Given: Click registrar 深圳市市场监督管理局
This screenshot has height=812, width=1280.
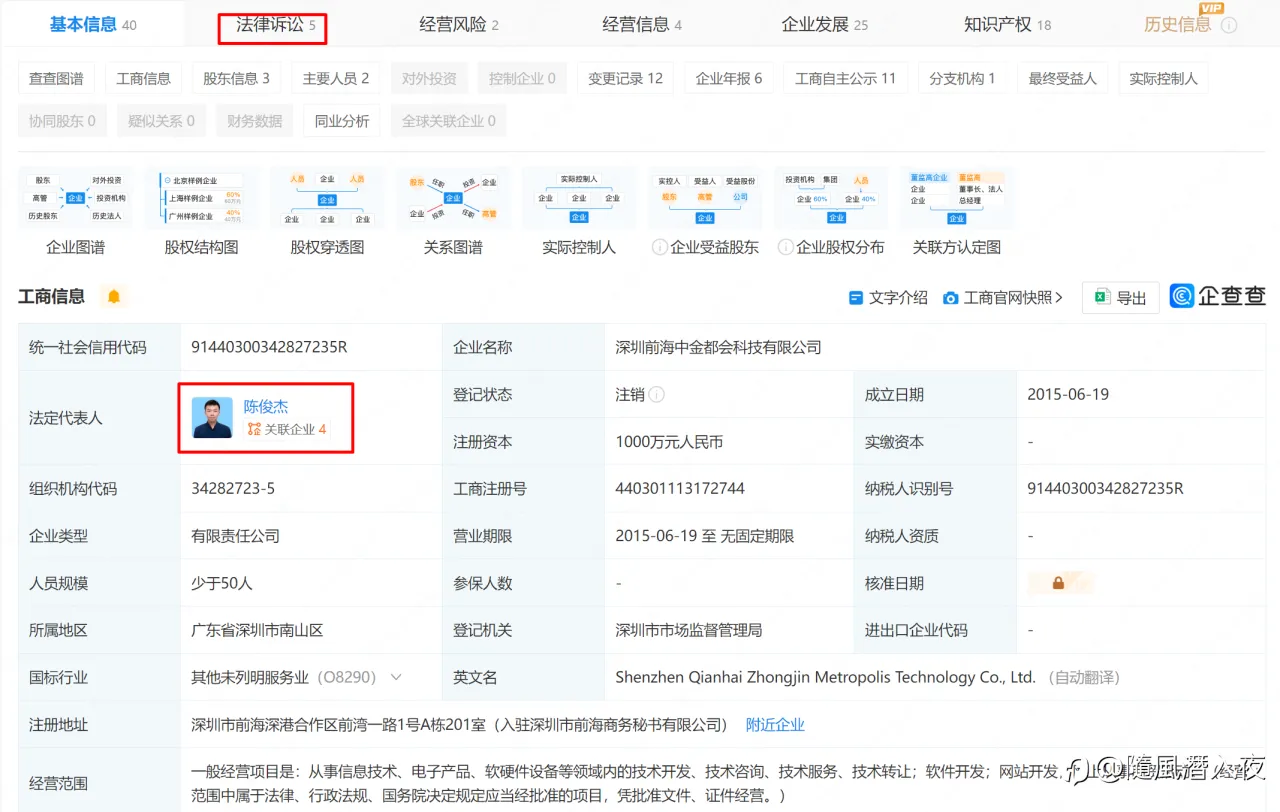Looking at the screenshot, I should pos(689,630).
